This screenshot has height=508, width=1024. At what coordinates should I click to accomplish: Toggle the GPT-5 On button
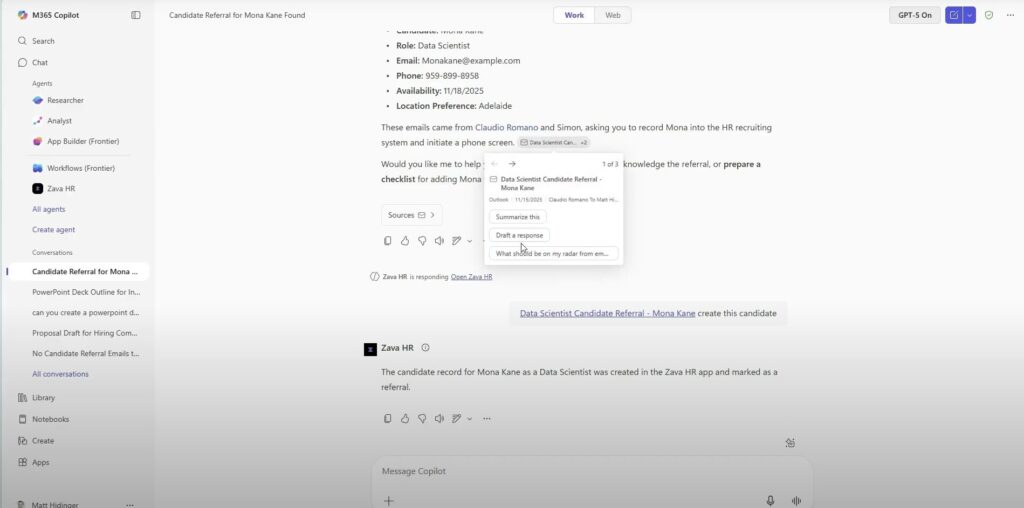point(915,15)
